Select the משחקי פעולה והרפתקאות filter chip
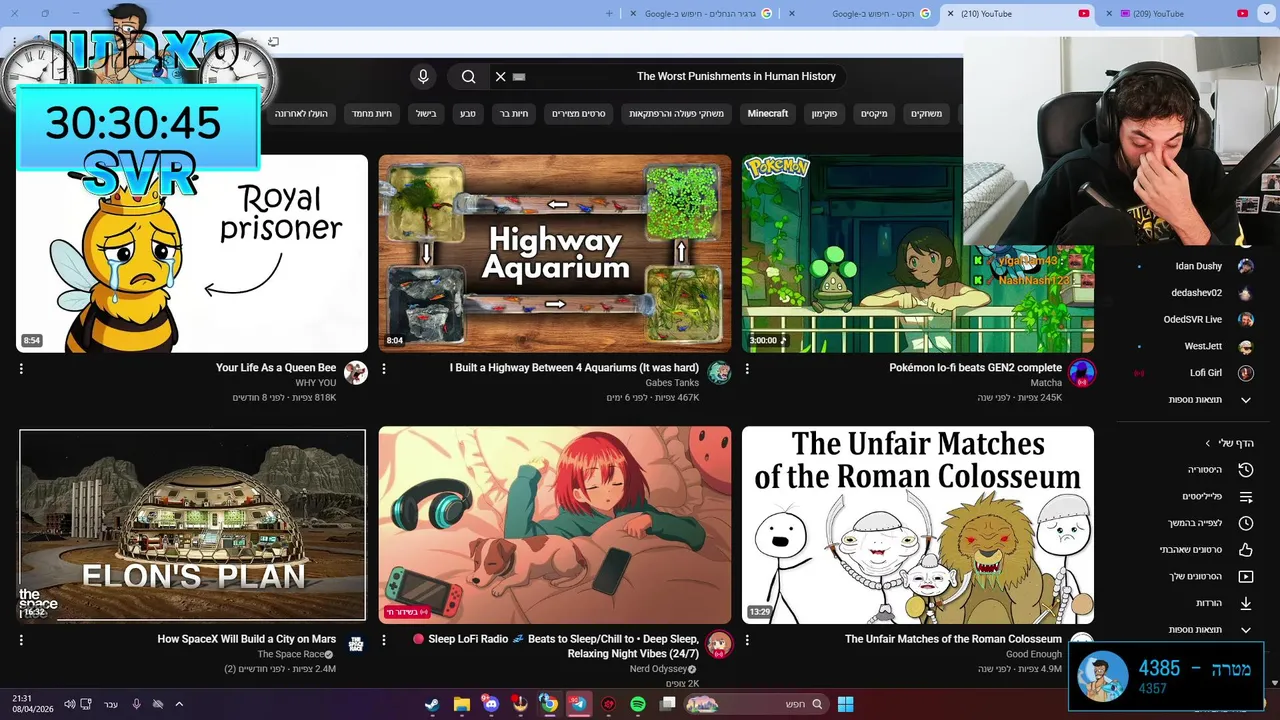The height and width of the screenshot is (720, 1280). point(676,114)
